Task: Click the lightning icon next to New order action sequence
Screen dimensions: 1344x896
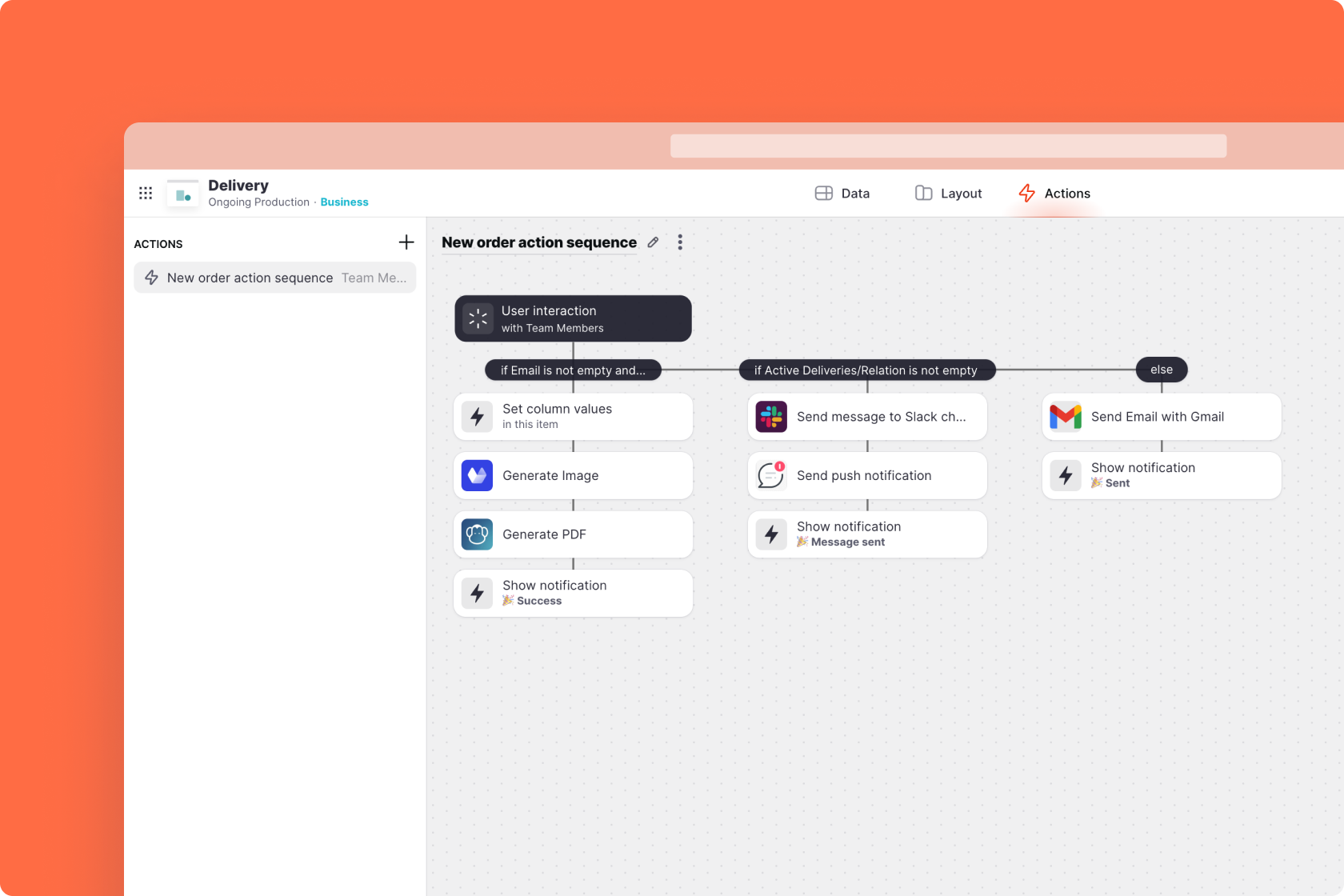Action: point(151,278)
